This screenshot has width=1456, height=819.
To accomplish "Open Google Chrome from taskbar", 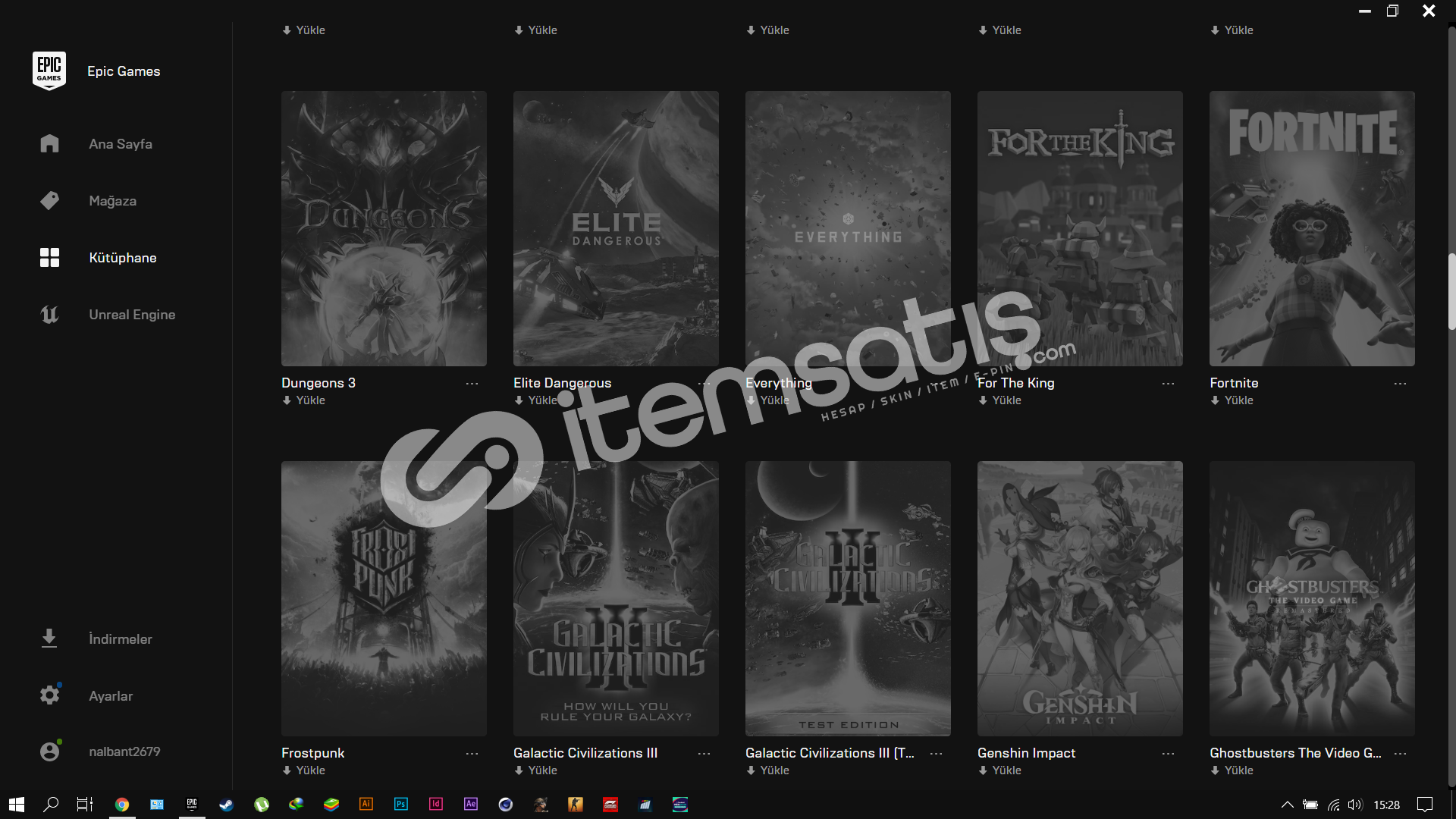I will pyautogui.click(x=121, y=805).
